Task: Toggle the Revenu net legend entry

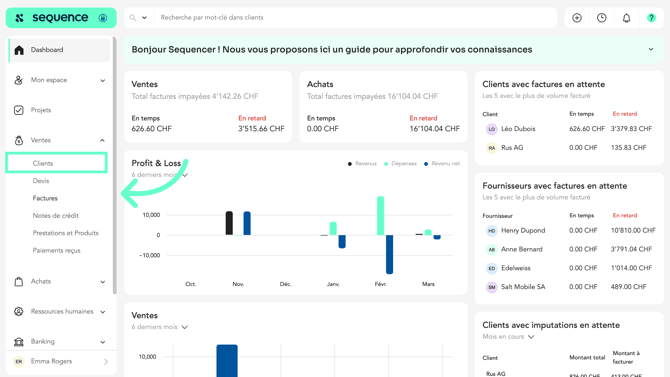Action: pyautogui.click(x=442, y=164)
